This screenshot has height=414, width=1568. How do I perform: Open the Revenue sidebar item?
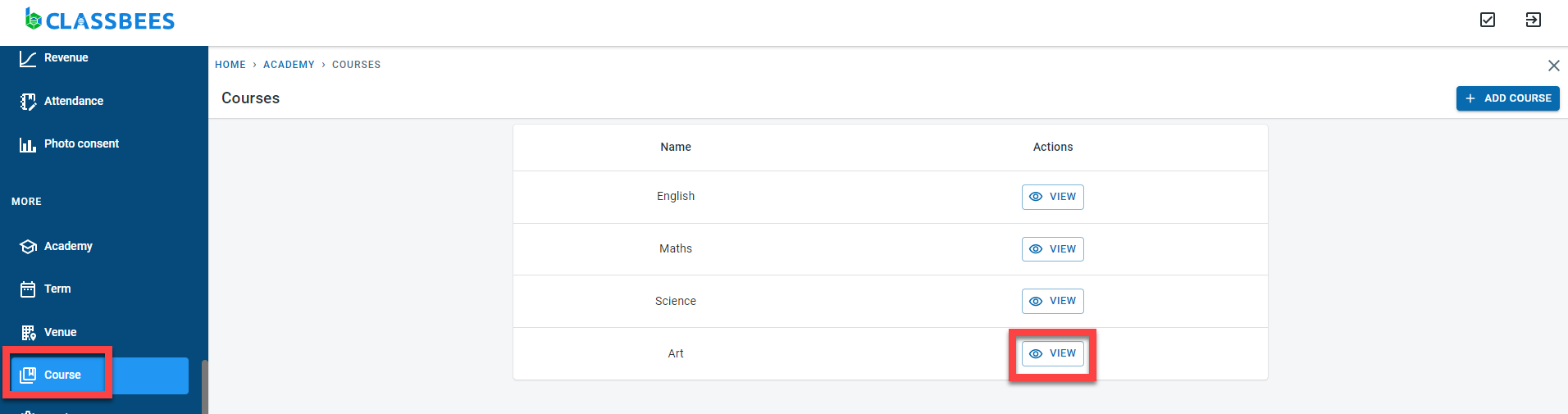pos(66,58)
